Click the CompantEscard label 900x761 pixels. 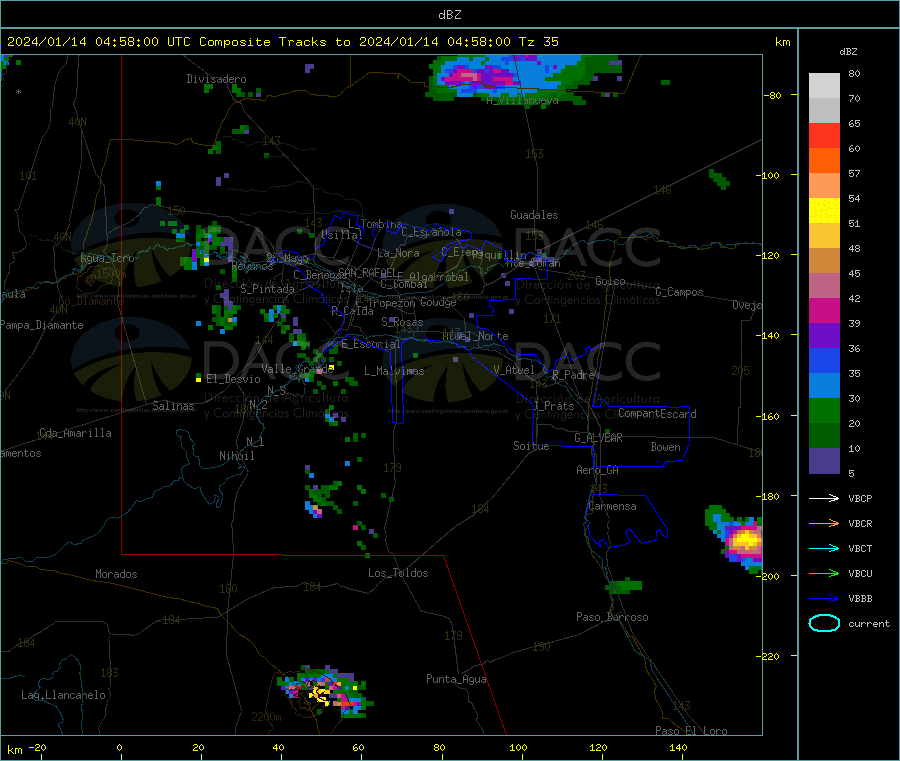point(657,414)
